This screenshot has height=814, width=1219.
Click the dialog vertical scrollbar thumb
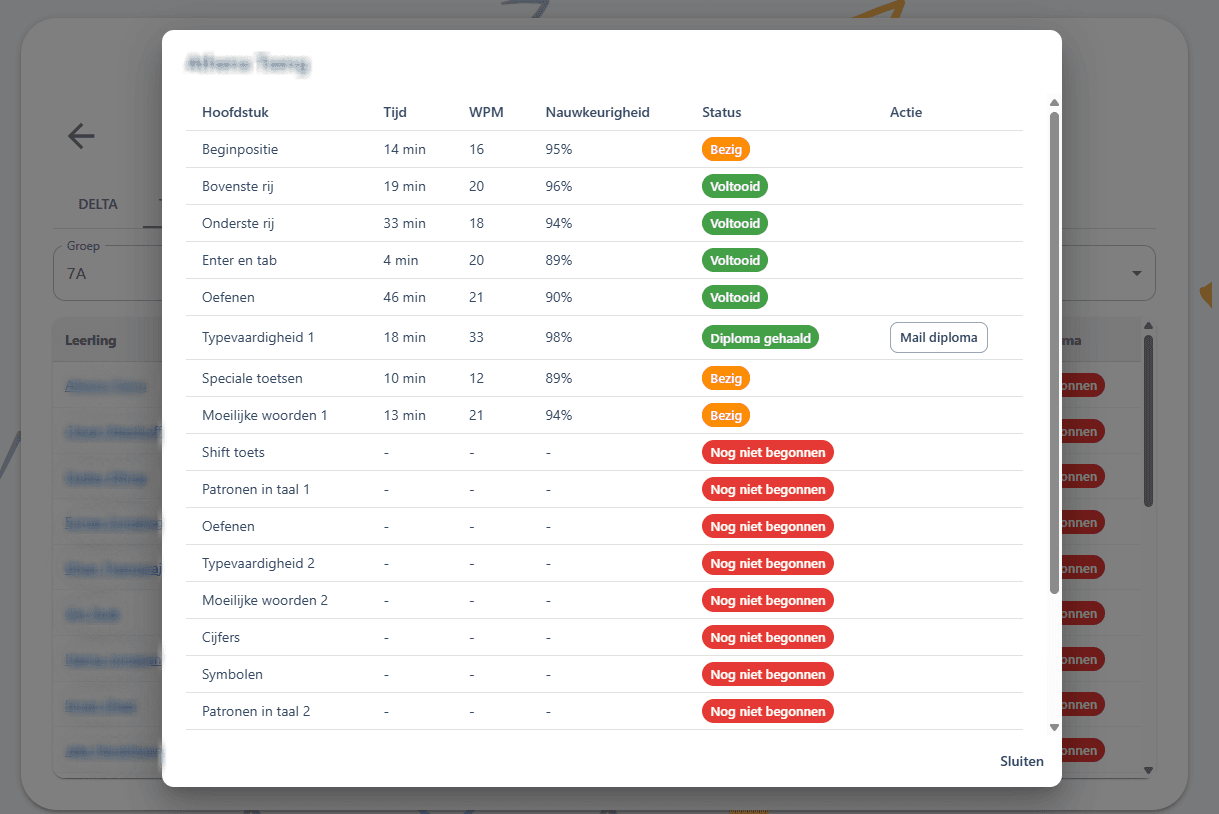1053,352
